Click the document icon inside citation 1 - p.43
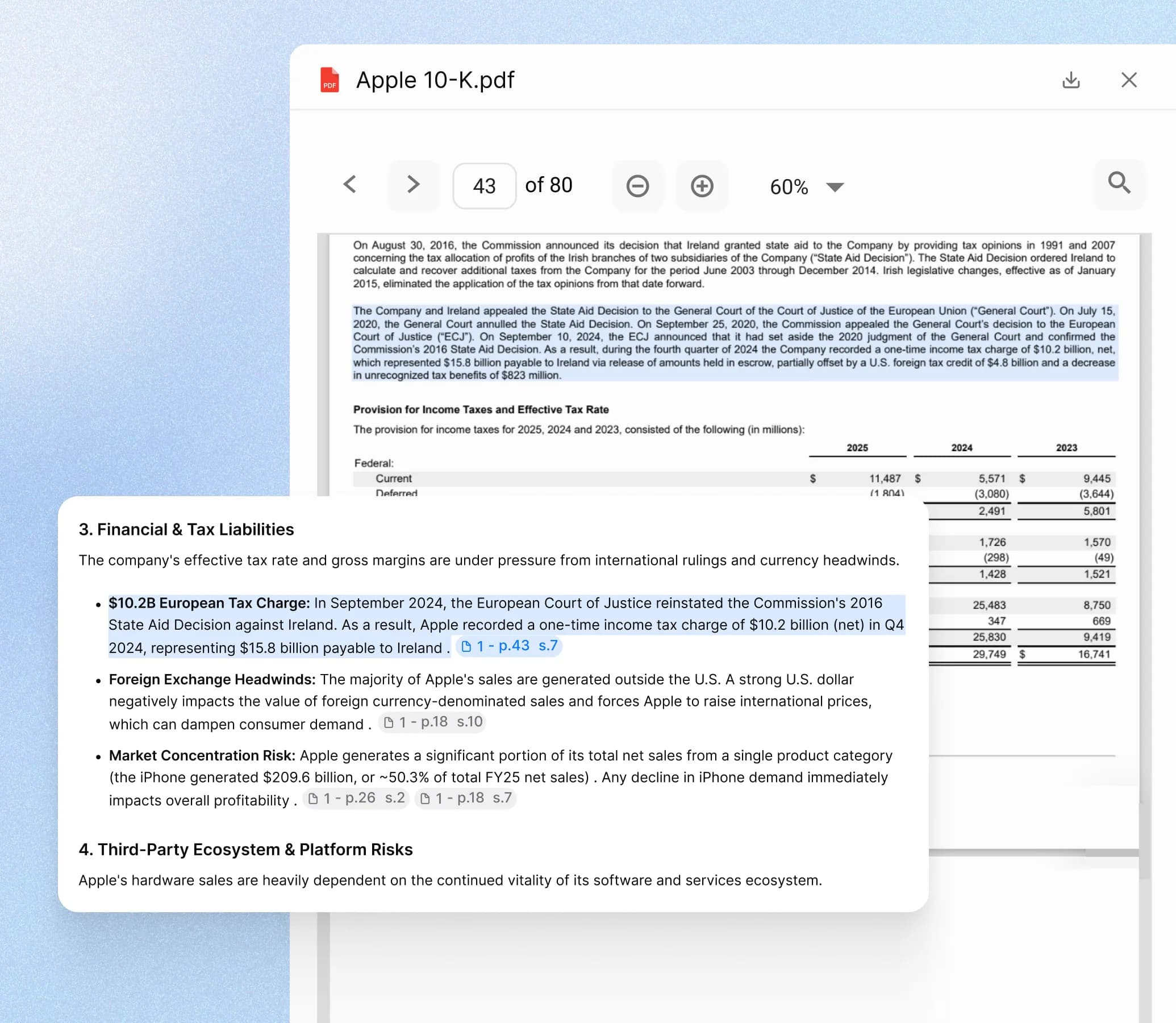The height and width of the screenshot is (1023, 1176). click(x=466, y=646)
